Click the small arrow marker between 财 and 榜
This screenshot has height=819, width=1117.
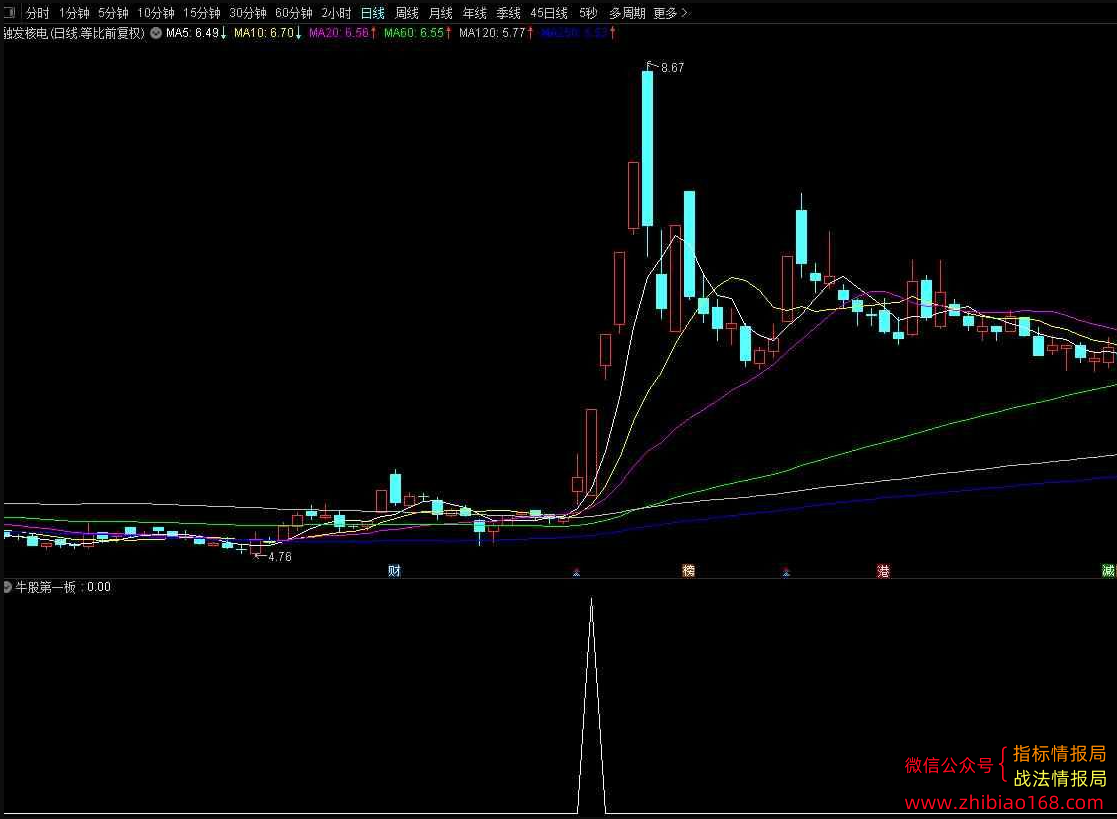pos(576,572)
